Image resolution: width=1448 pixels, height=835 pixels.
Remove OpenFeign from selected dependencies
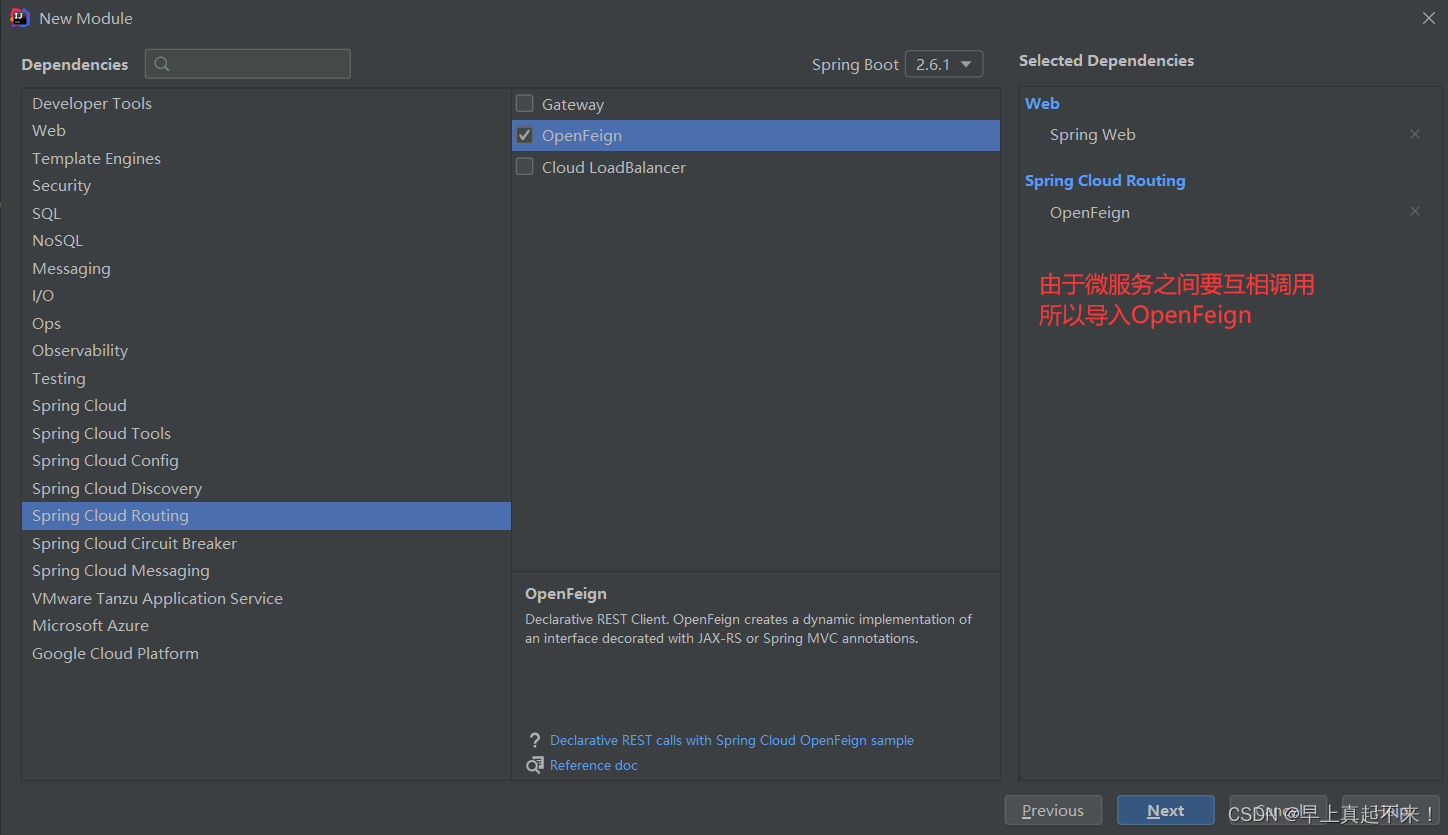(1414, 211)
